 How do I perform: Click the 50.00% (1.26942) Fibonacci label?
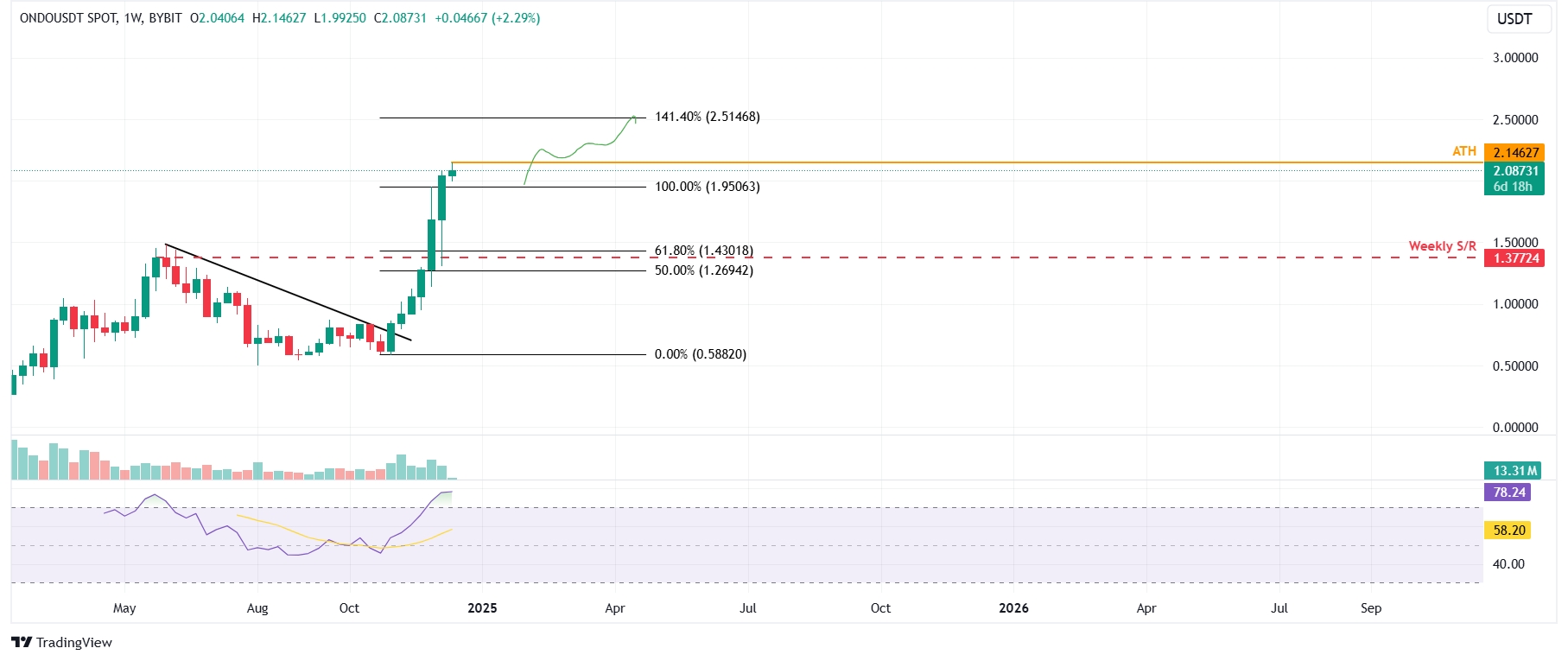pyautogui.click(x=703, y=270)
